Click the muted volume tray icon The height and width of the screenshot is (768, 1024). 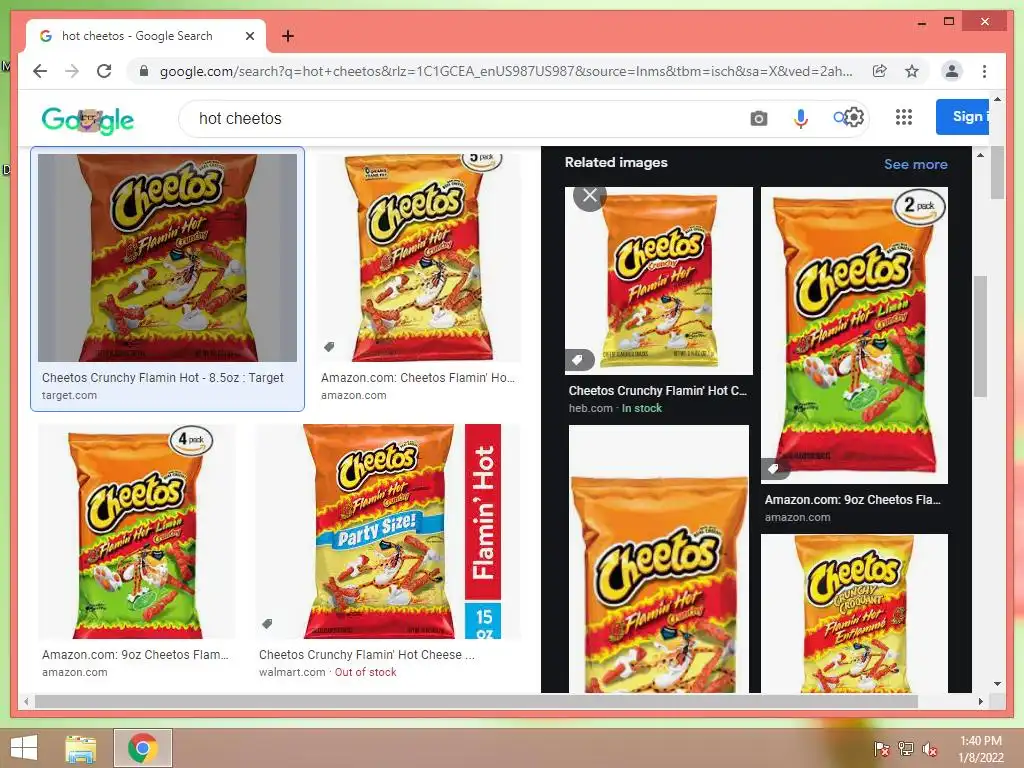930,749
